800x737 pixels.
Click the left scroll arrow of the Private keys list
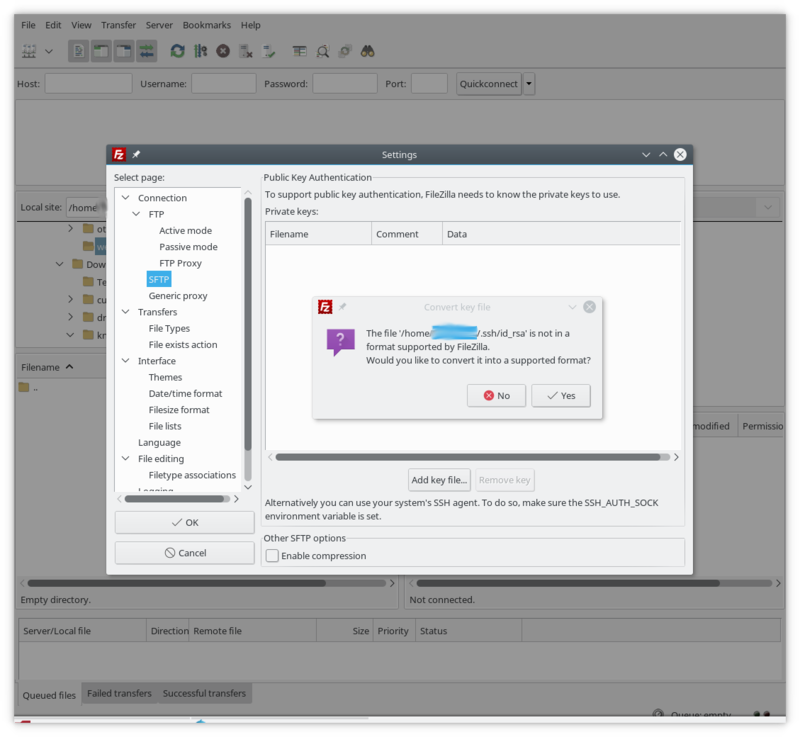(270, 457)
